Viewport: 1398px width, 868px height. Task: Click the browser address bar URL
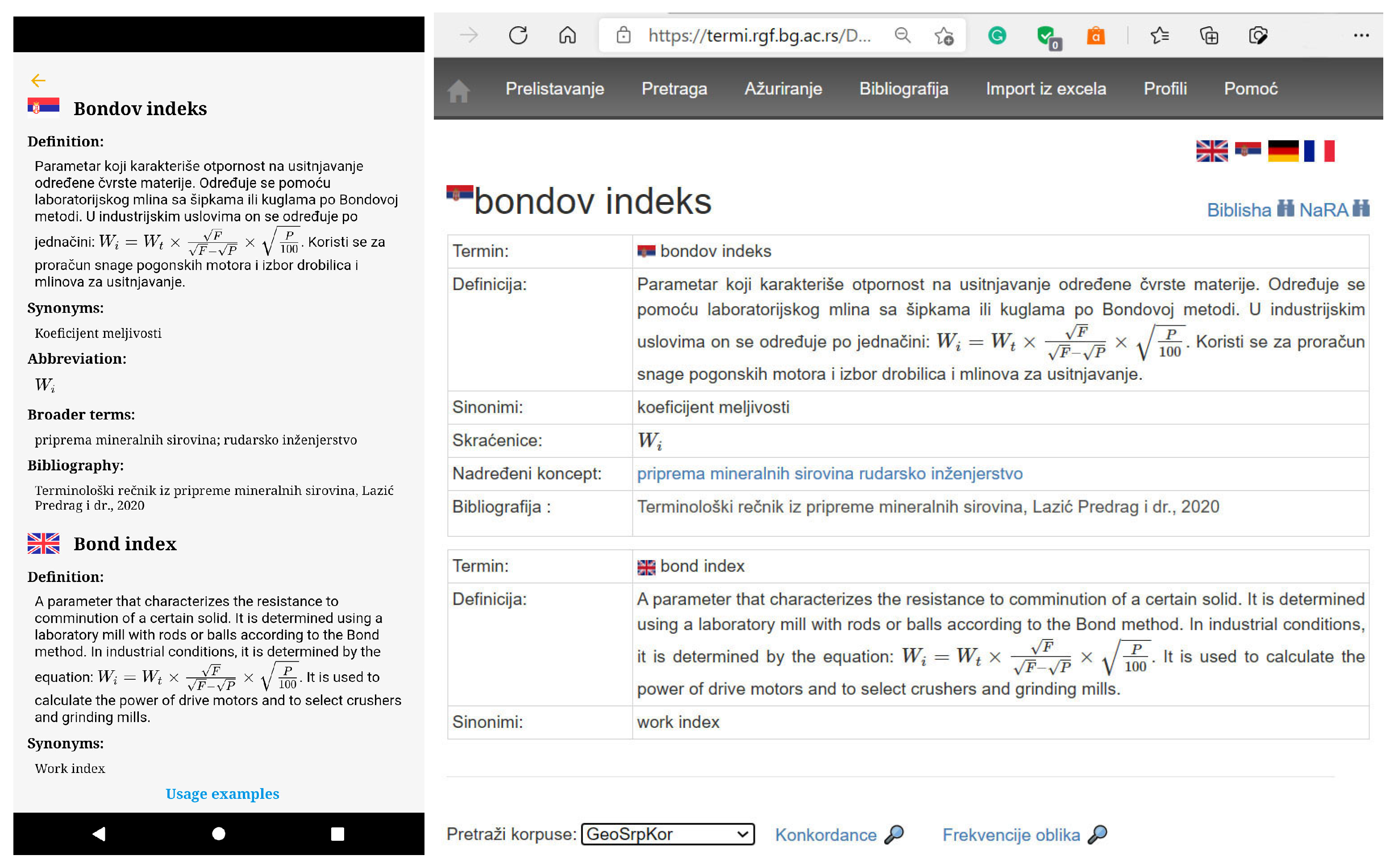coord(759,36)
